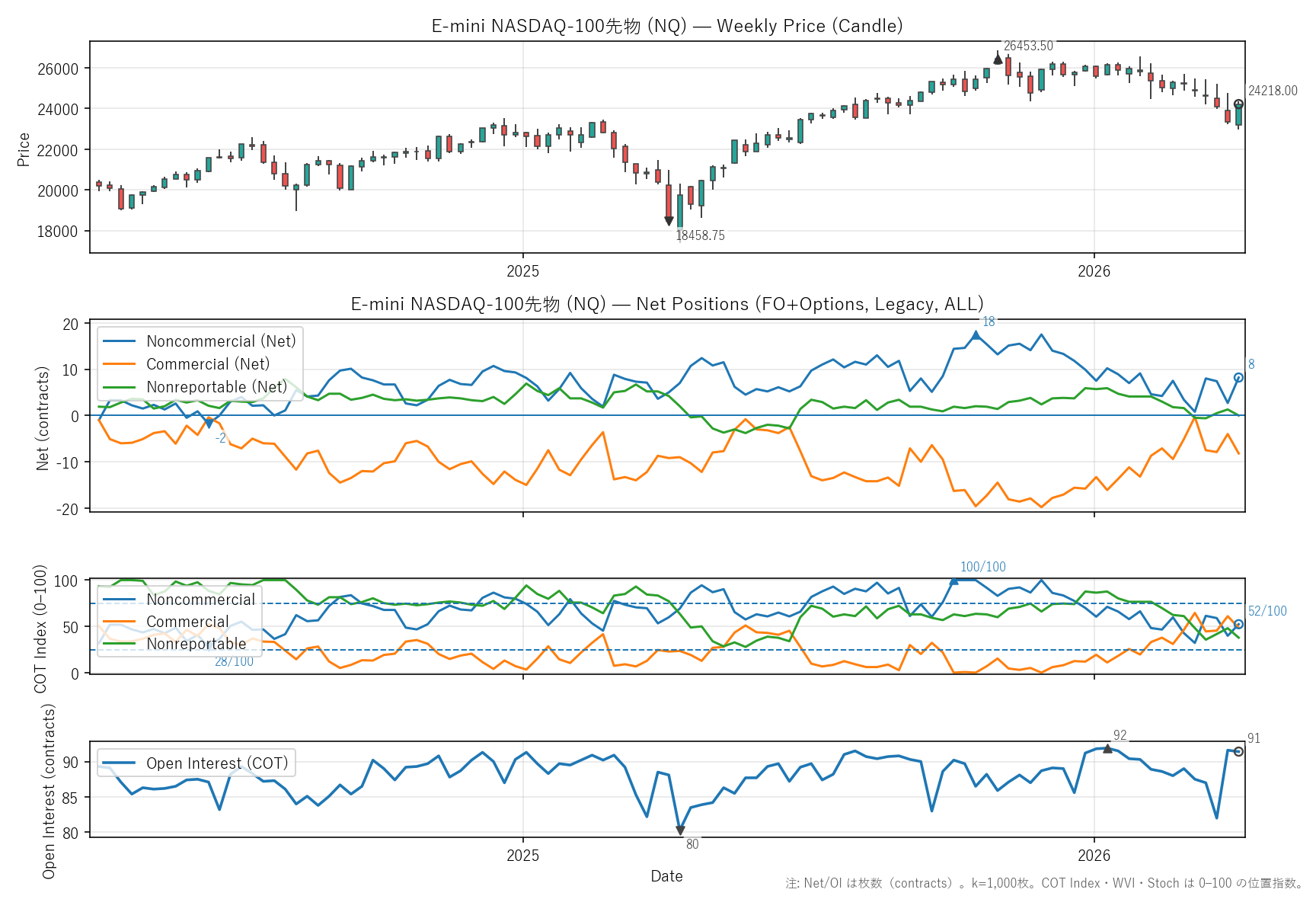Screen dimensions: 1316x899
Task: Click the circle marker at latest price 24218.00
Action: (1238, 104)
